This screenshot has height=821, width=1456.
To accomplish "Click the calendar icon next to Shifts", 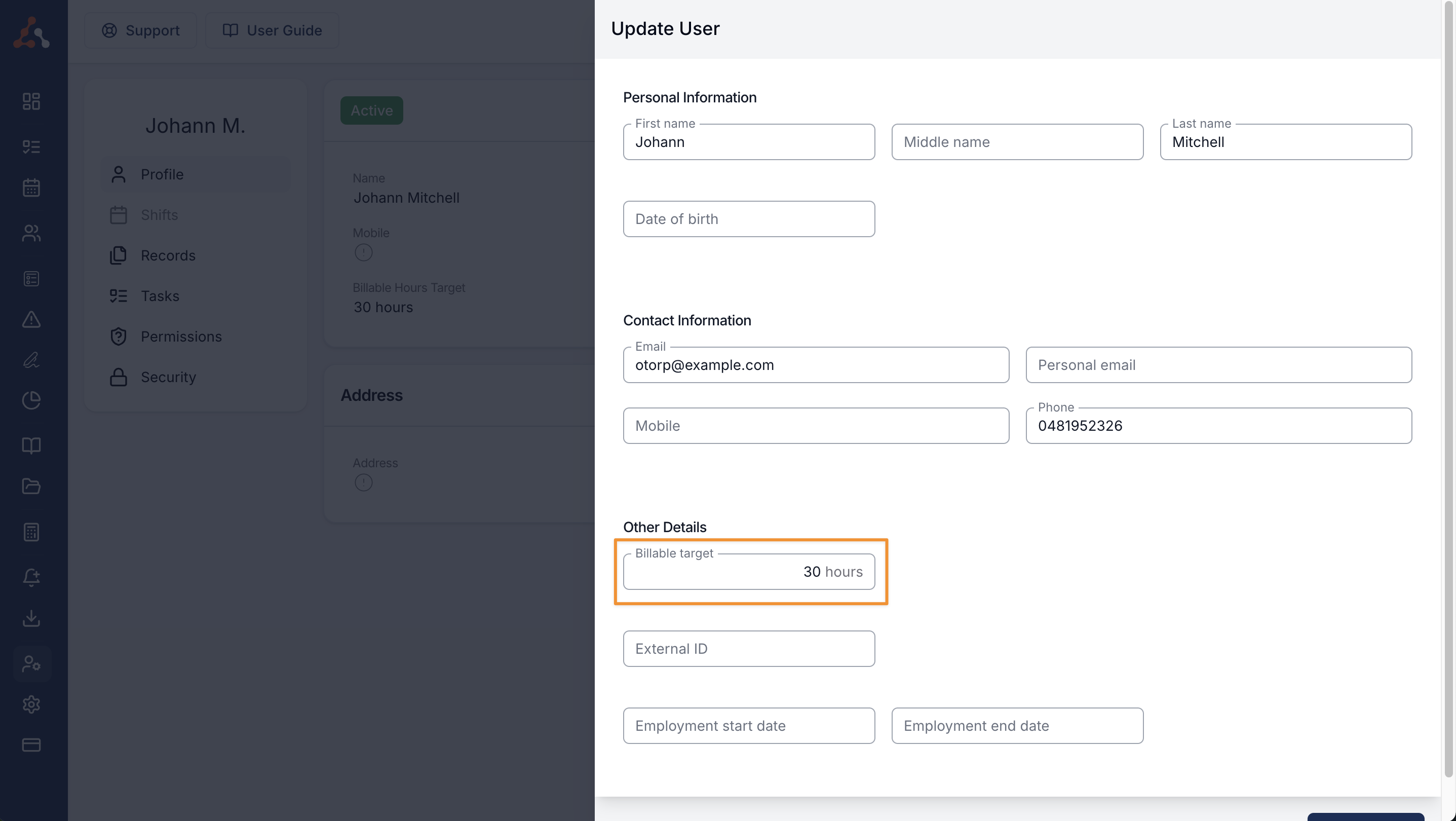I will tap(118, 215).
